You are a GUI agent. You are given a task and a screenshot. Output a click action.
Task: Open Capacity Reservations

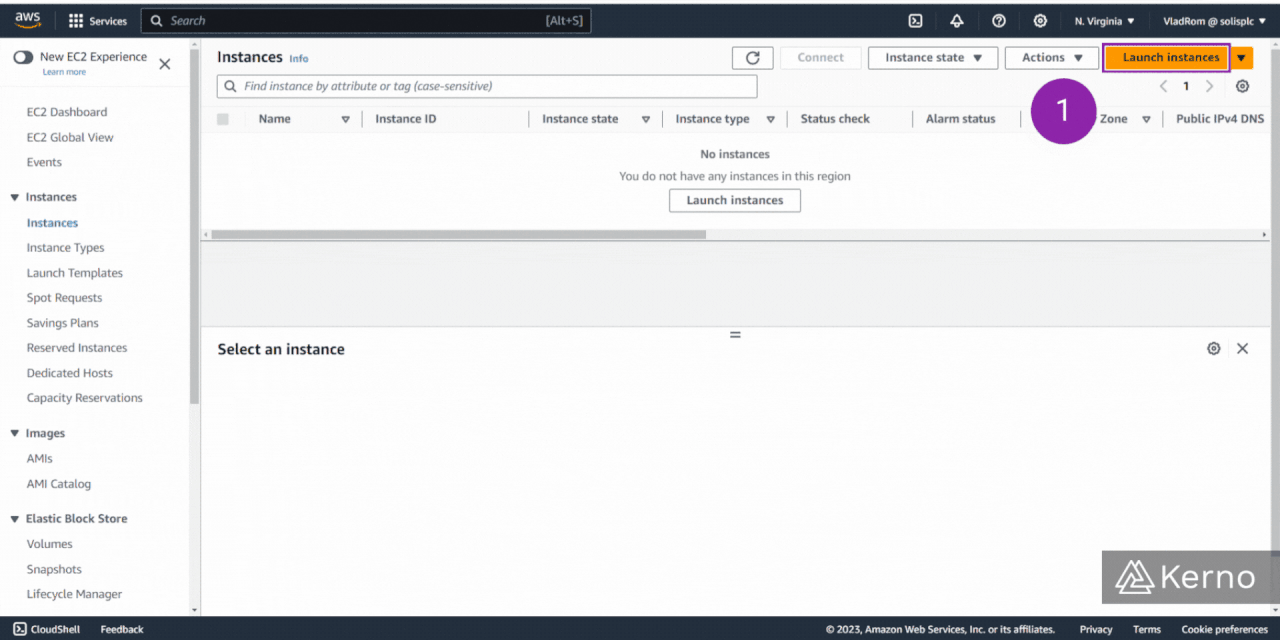(85, 398)
